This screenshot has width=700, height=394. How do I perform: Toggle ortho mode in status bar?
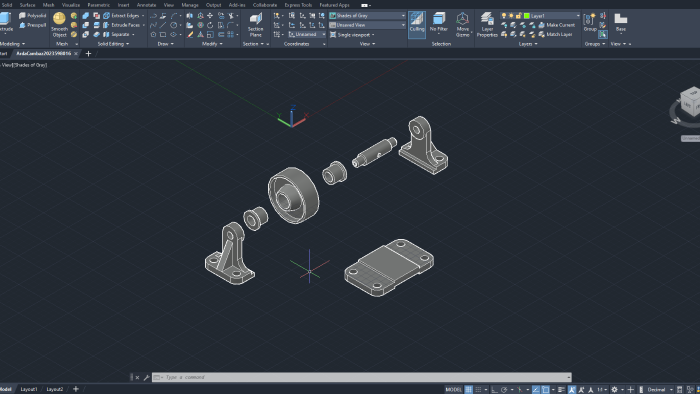click(x=494, y=390)
